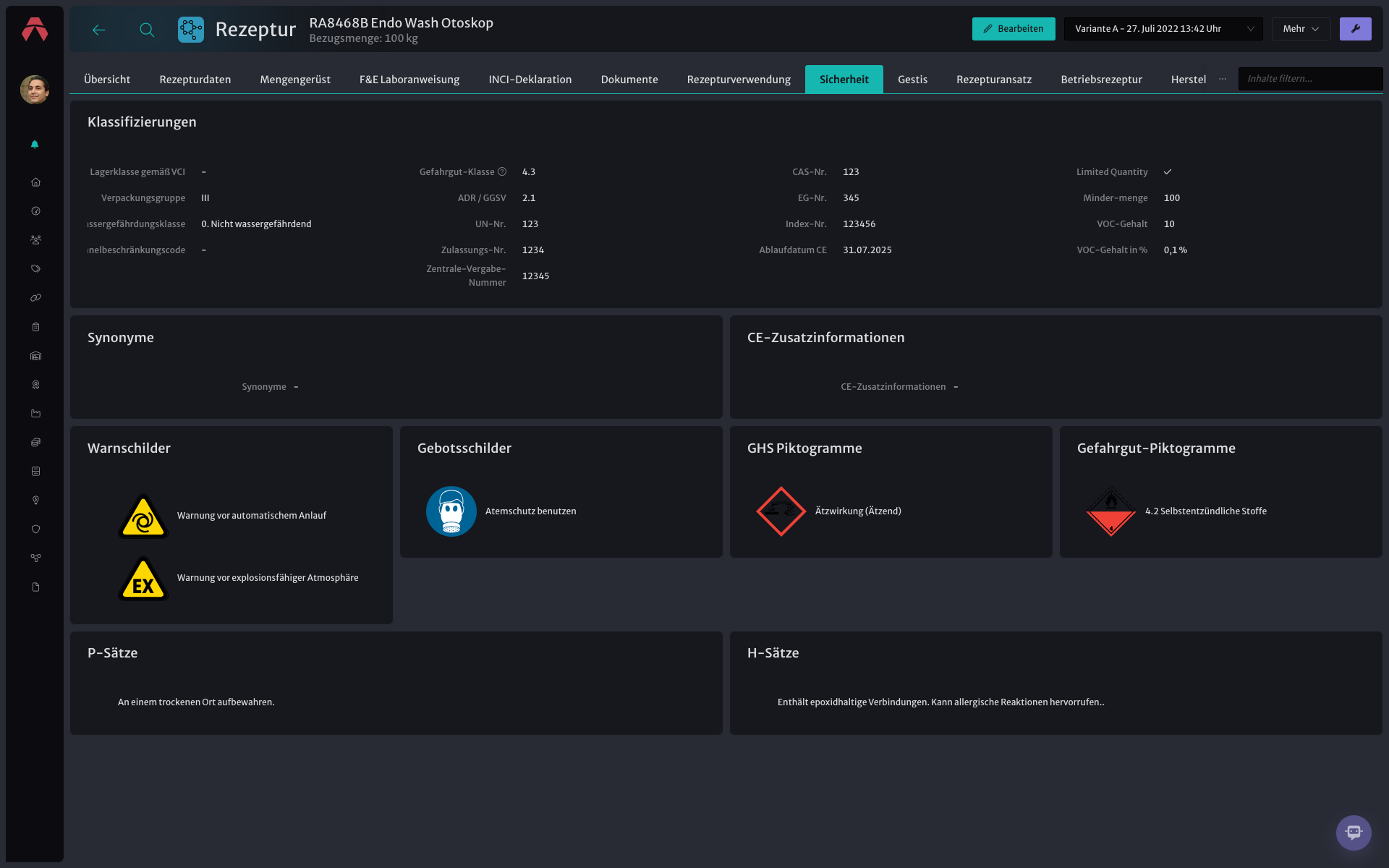Screen dimensions: 1389x868
Task: Click the user avatar in the sidebar
Action: click(35, 90)
